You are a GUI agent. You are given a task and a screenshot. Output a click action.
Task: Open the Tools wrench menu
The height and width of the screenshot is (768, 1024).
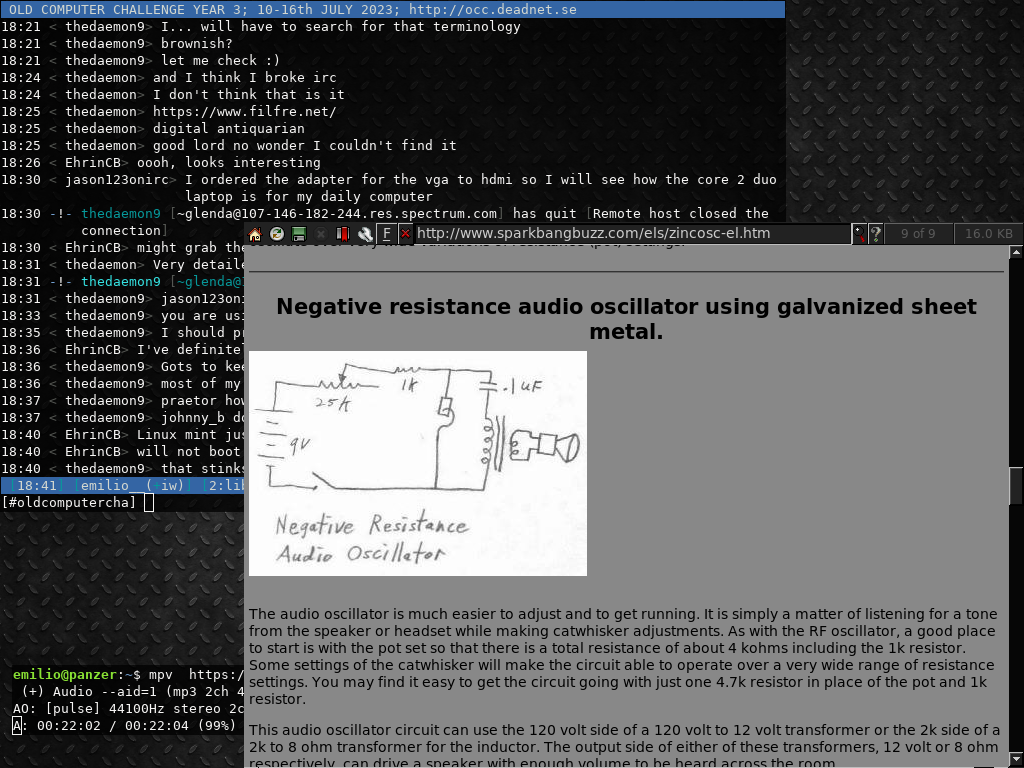click(365, 234)
